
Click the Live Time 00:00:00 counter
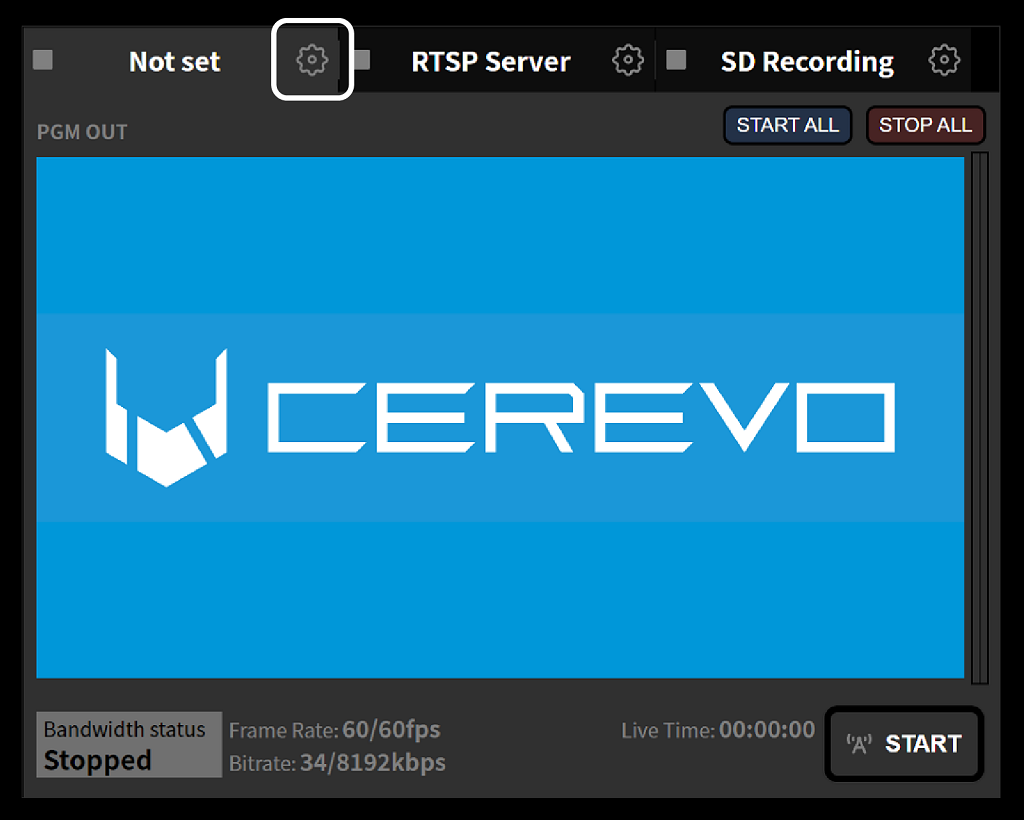click(x=718, y=729)
